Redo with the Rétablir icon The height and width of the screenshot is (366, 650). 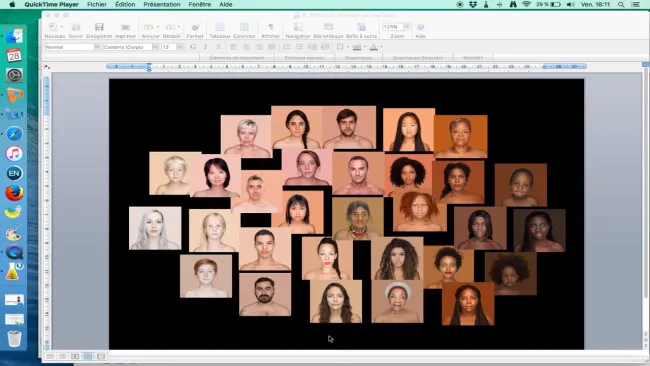click(x=170, y=27)
